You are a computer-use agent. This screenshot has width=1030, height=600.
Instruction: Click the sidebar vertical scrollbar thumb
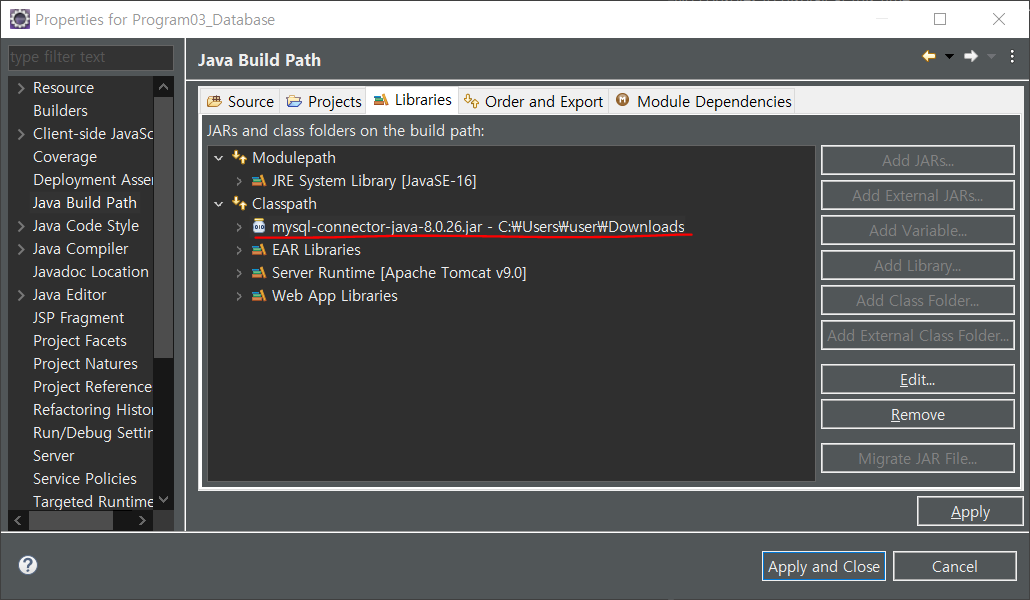pyautogui.click(x=163, y=227)
